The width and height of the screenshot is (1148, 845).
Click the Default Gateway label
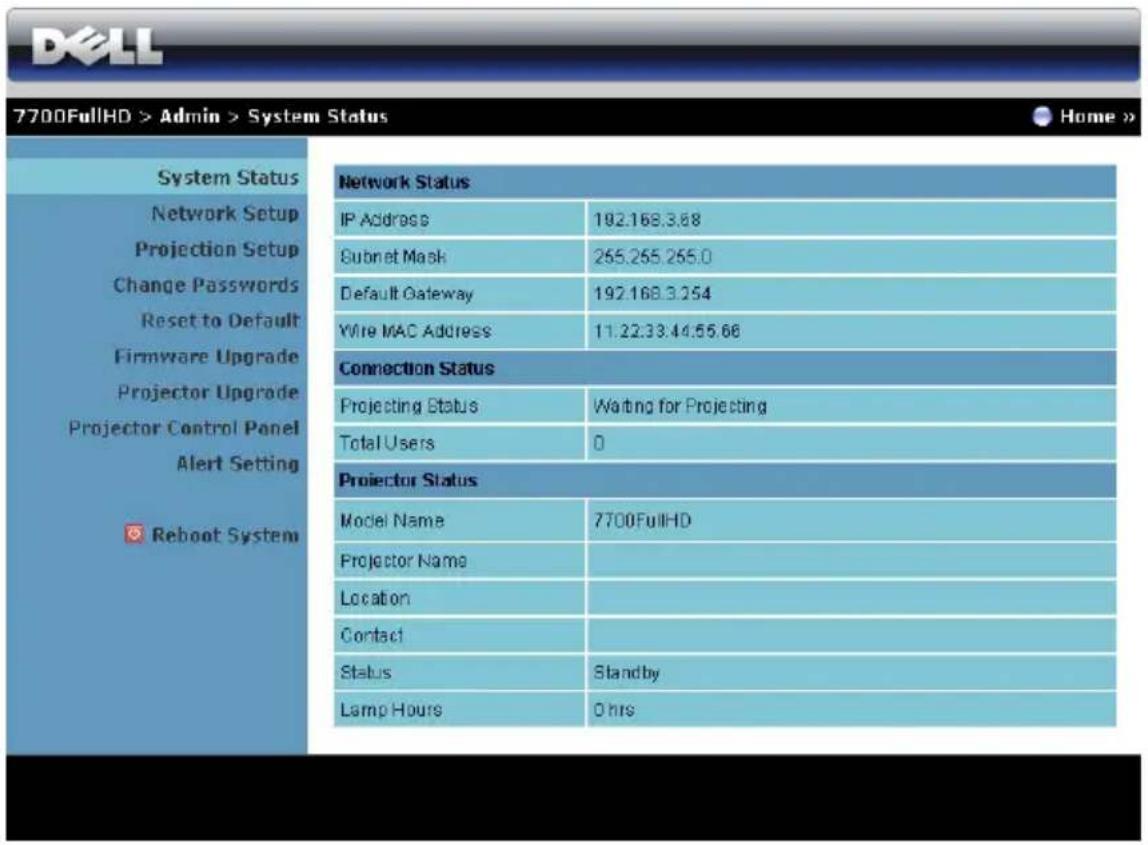pos(406,294)
